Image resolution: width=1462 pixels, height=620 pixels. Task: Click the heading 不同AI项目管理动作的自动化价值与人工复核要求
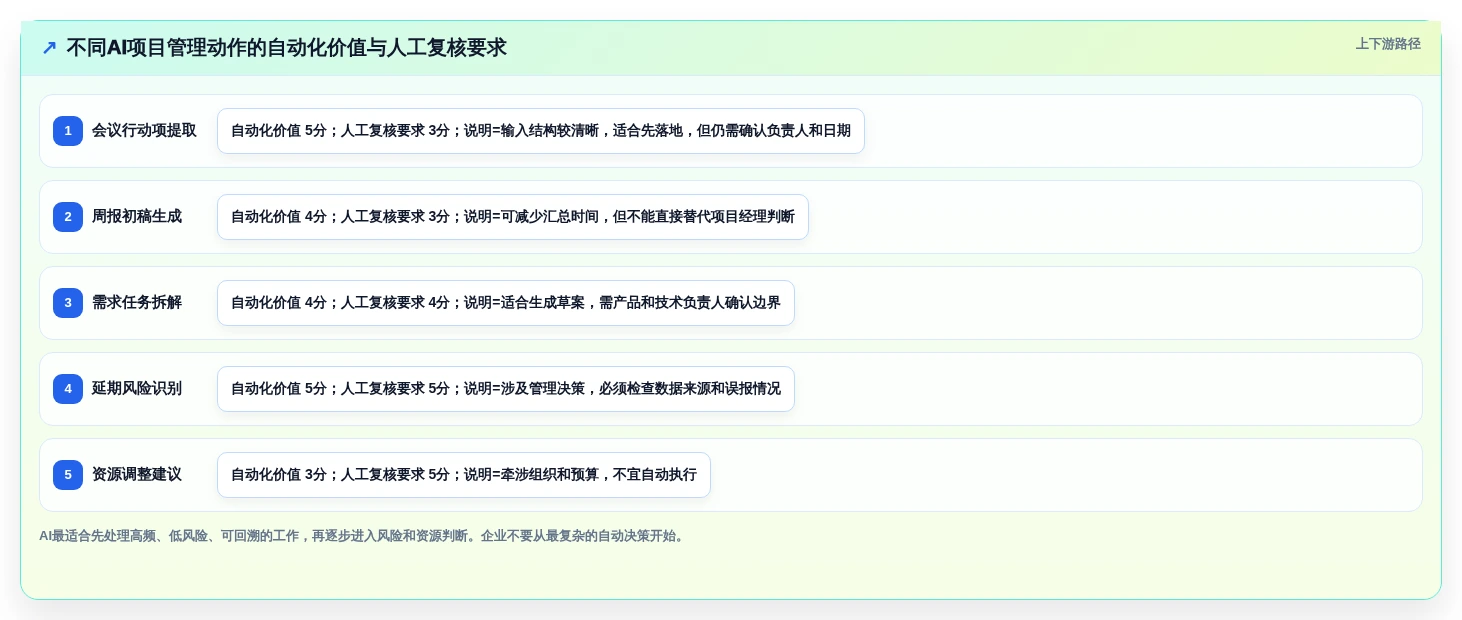[x=286, y=47]
